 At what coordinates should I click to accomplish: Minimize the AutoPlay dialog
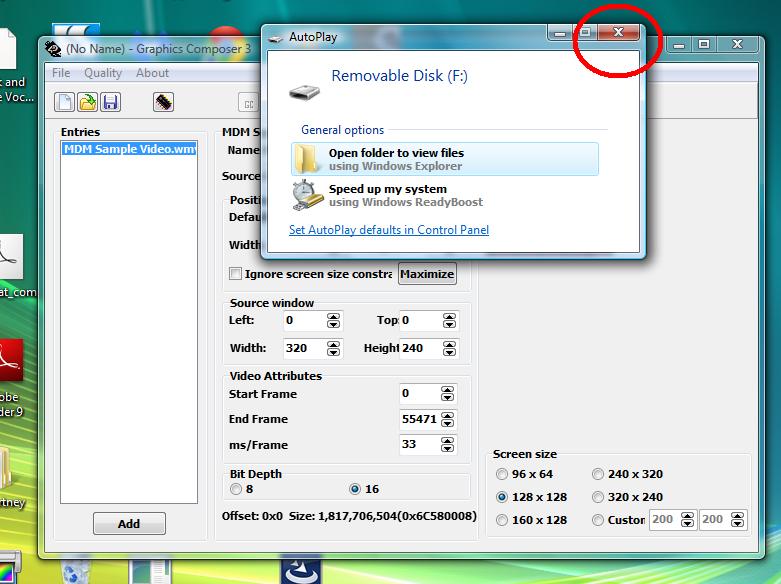[x=560, y=33]
